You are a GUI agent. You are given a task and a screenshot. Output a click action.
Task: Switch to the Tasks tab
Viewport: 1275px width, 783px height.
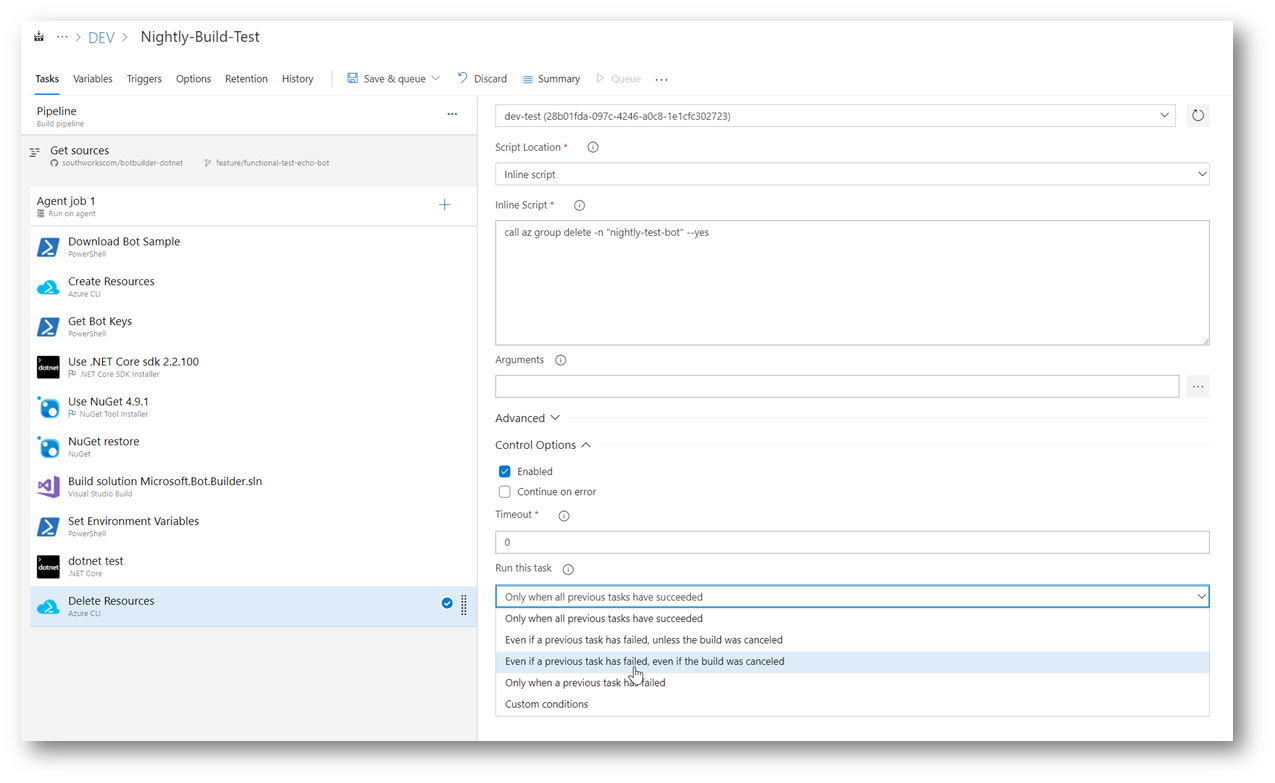(x=47, y=79)
